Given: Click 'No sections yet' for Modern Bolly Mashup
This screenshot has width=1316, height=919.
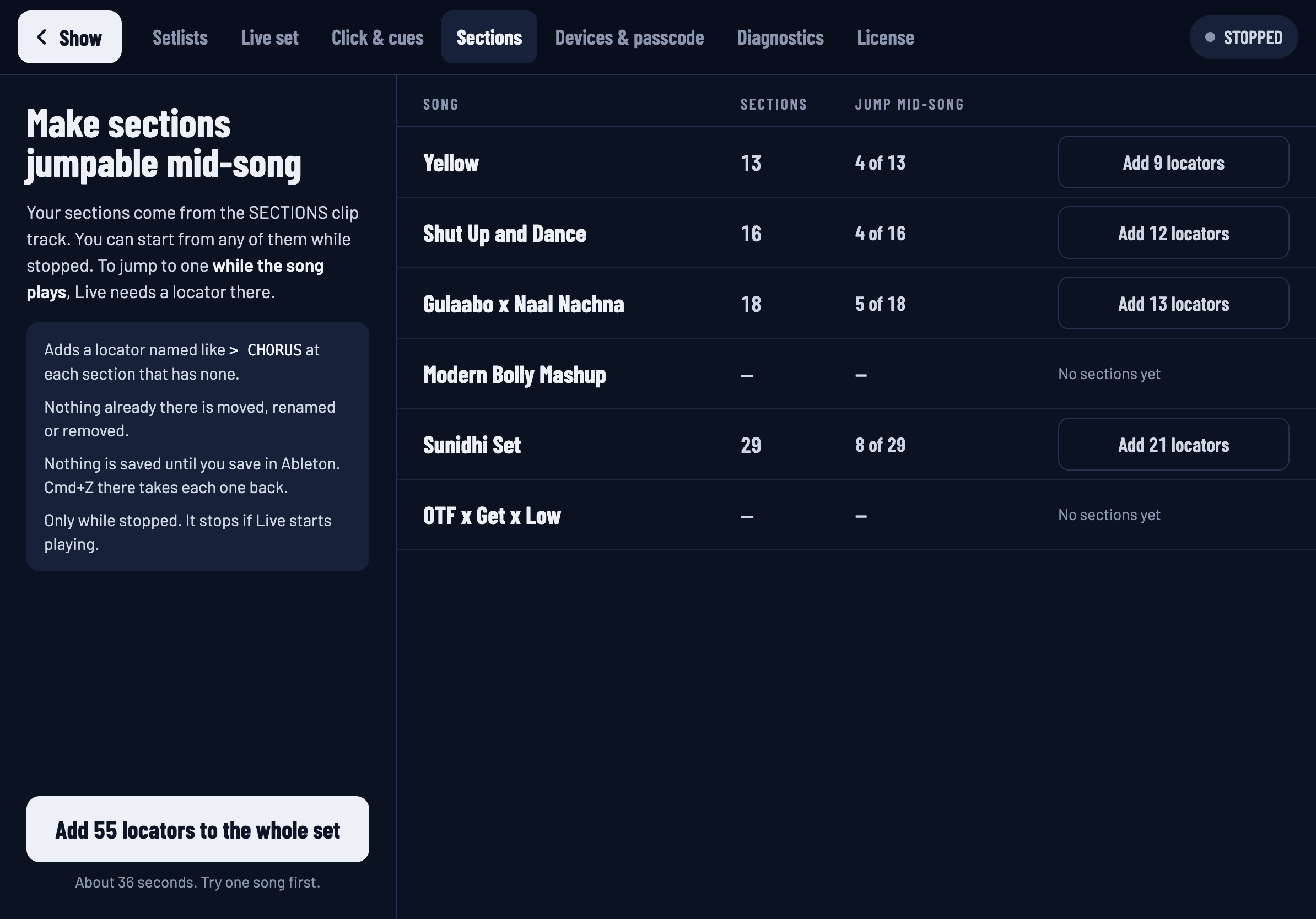Looking at the screenshot, I should click(x=1109, y=374).
